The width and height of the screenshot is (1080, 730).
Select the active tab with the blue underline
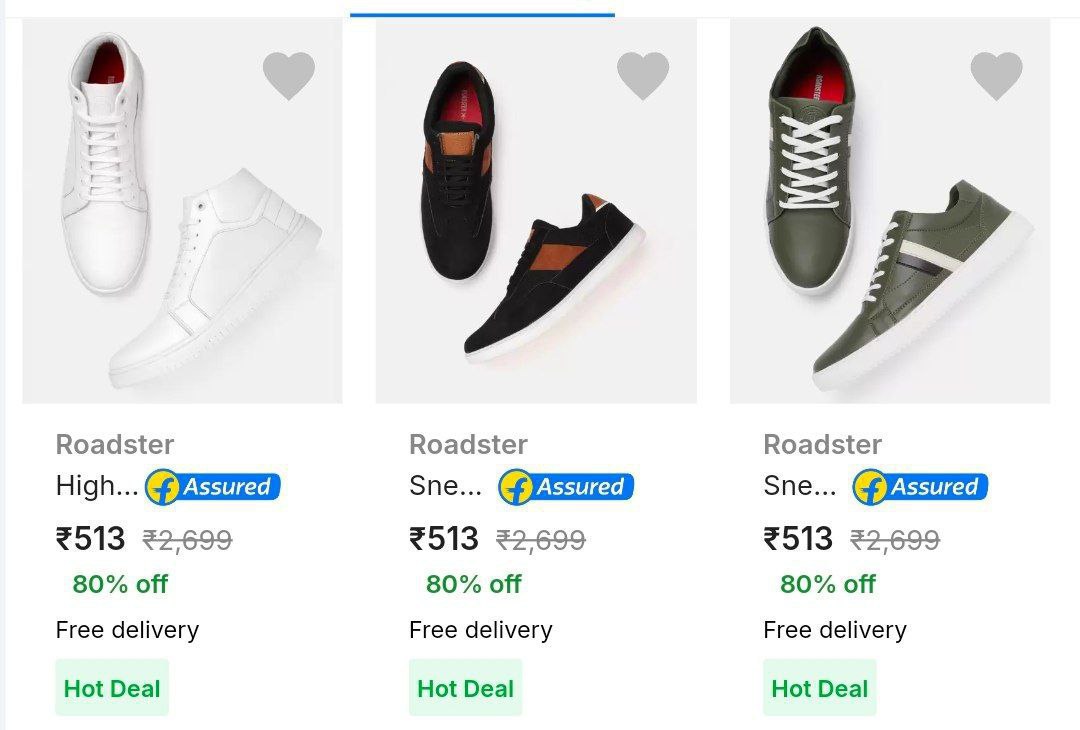pyautogui.click(x=482, y=8)
